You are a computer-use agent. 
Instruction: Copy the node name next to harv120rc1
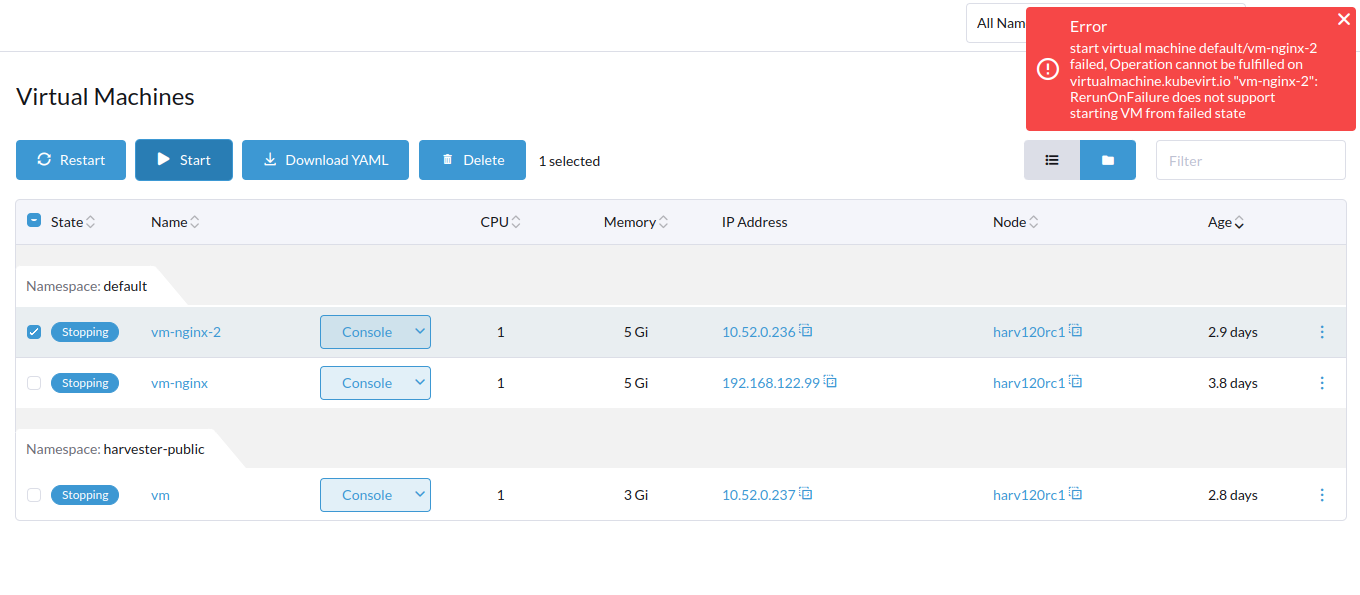[x=1075, y=330]
